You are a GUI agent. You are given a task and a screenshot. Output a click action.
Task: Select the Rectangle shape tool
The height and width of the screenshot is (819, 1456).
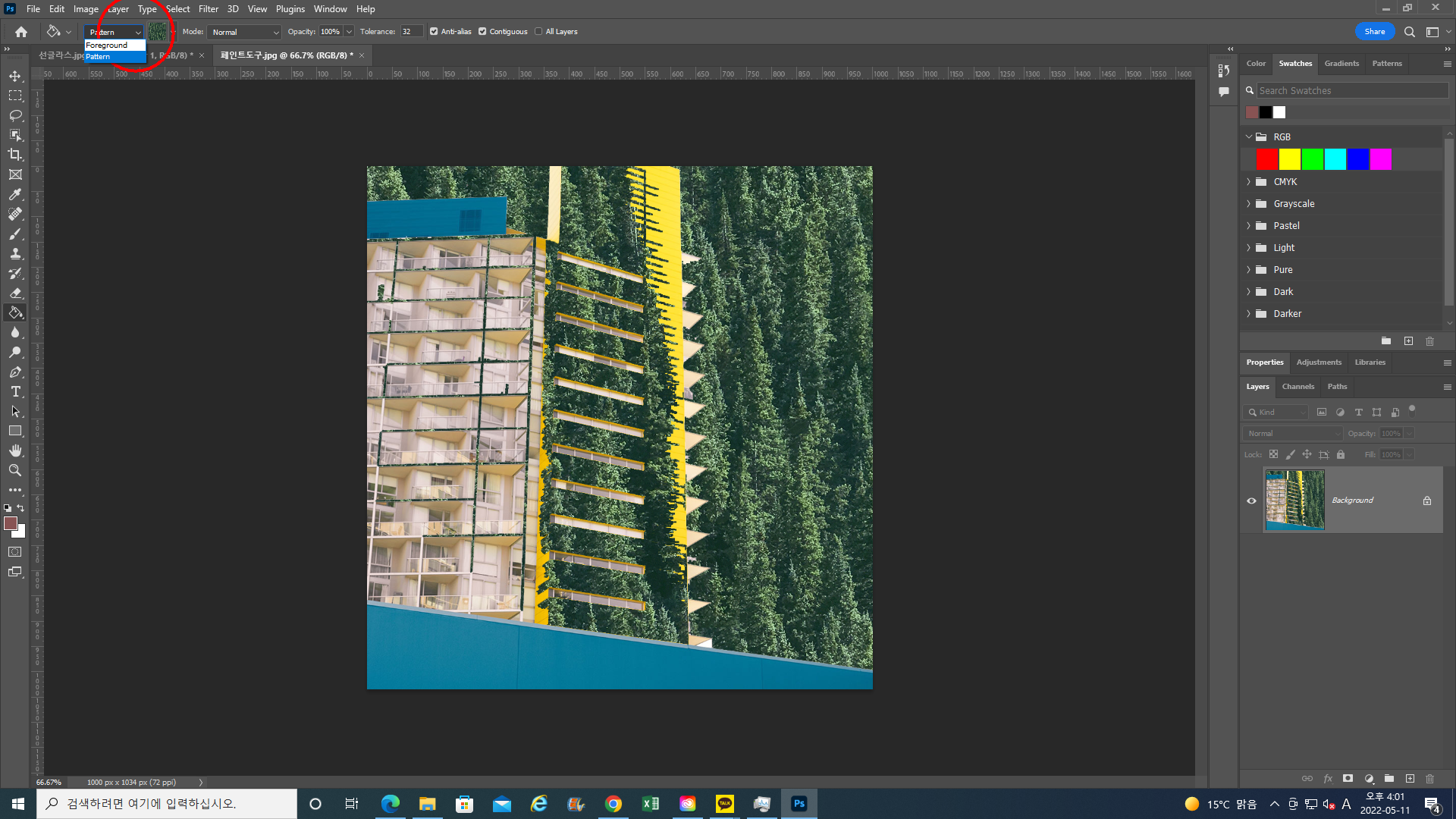click(x=15, y=431)
